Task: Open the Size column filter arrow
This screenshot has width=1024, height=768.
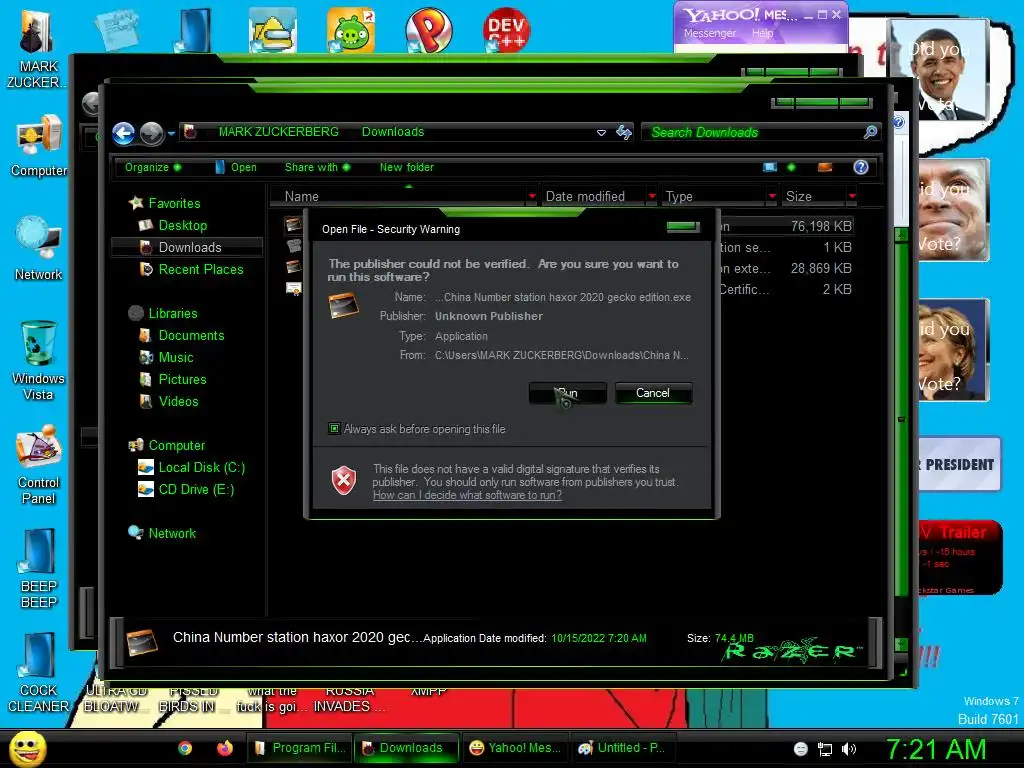Action: 852,197
